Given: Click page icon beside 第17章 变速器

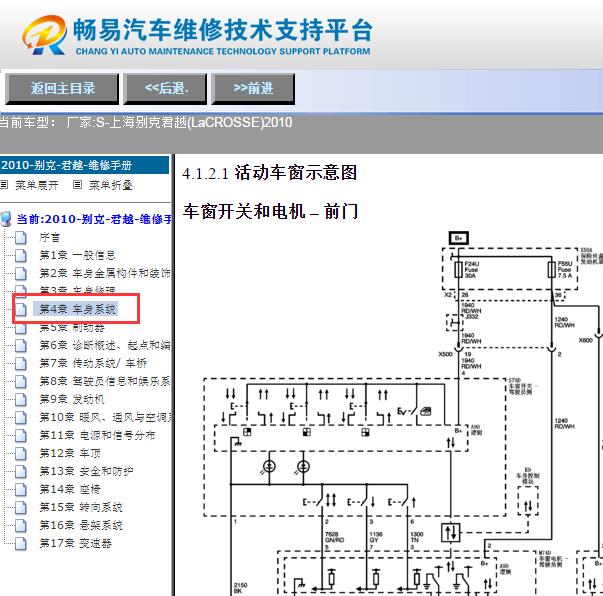Looking at the screenshot, I should 20,544.
